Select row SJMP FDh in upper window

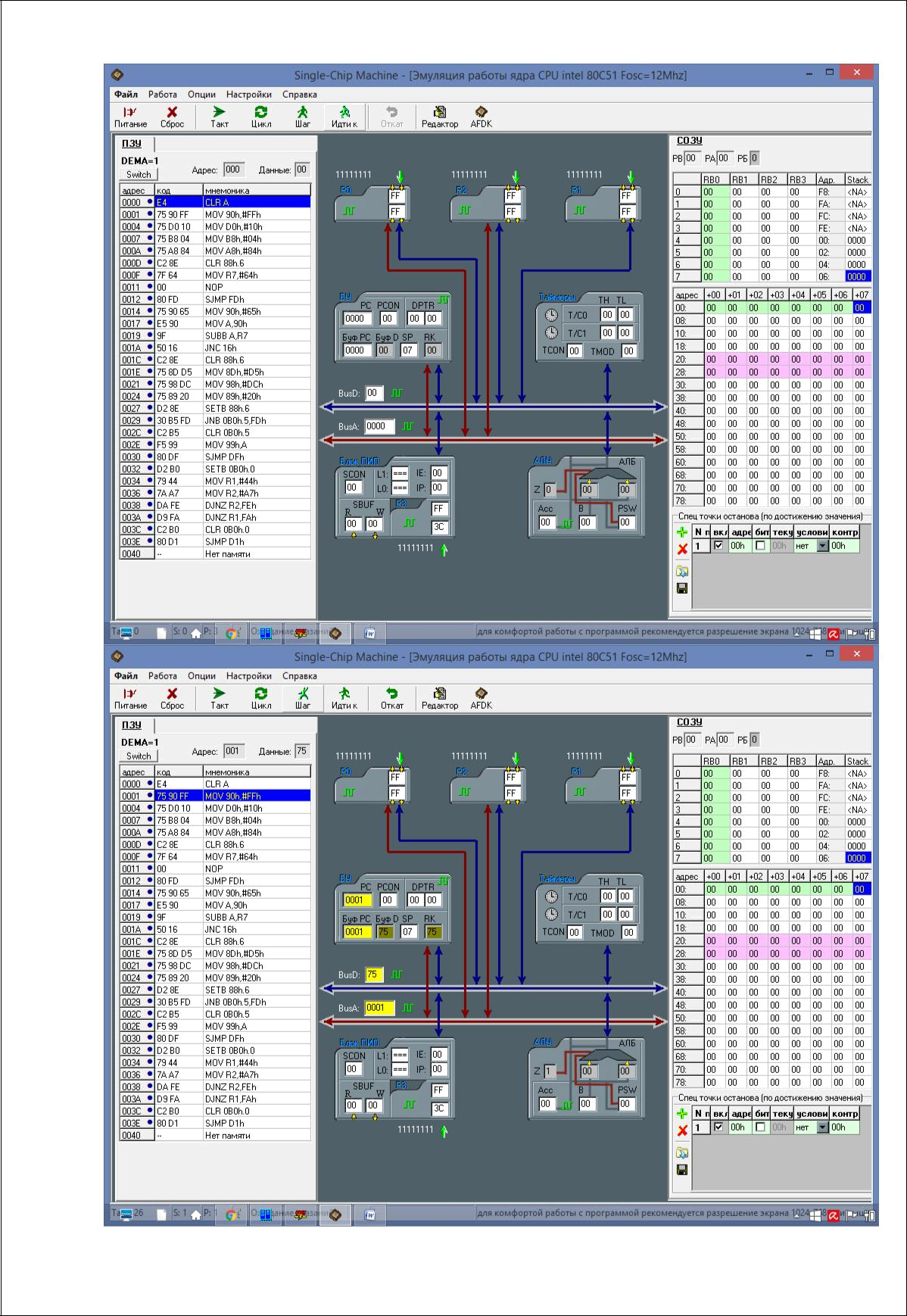(x=215, y=299)
